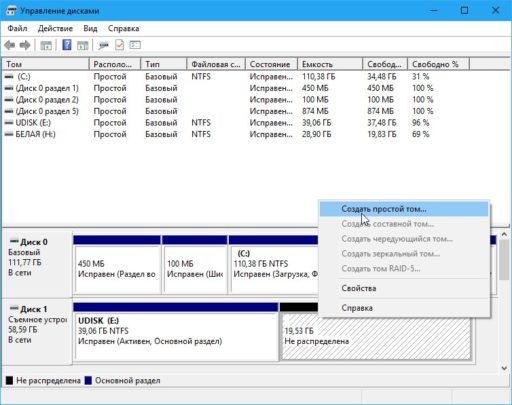Screen dimensions: 512x405
Task: Click the Управление дисками title bar icon
Action: point(11,11)
